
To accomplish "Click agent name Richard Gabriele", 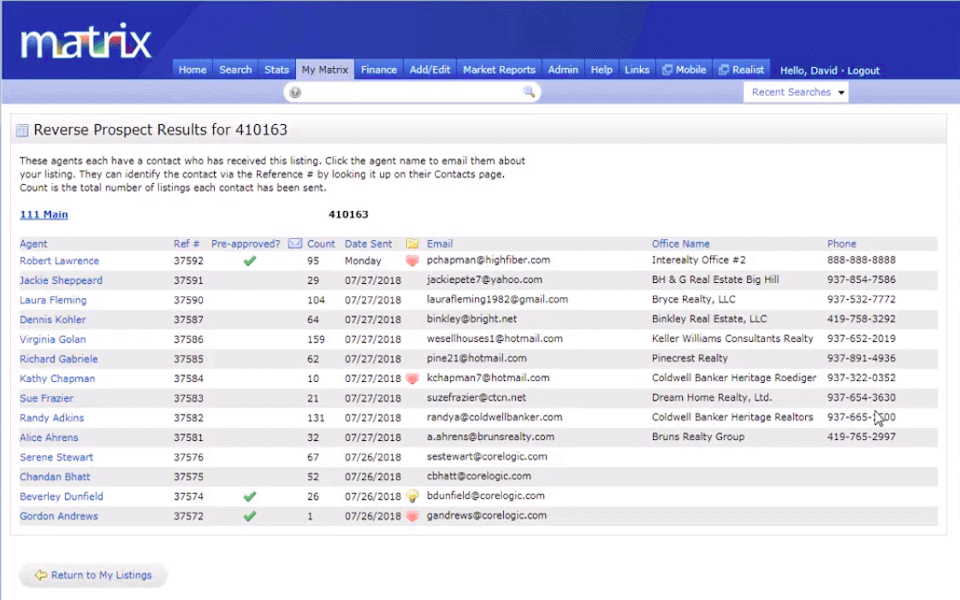I will 58,359.
